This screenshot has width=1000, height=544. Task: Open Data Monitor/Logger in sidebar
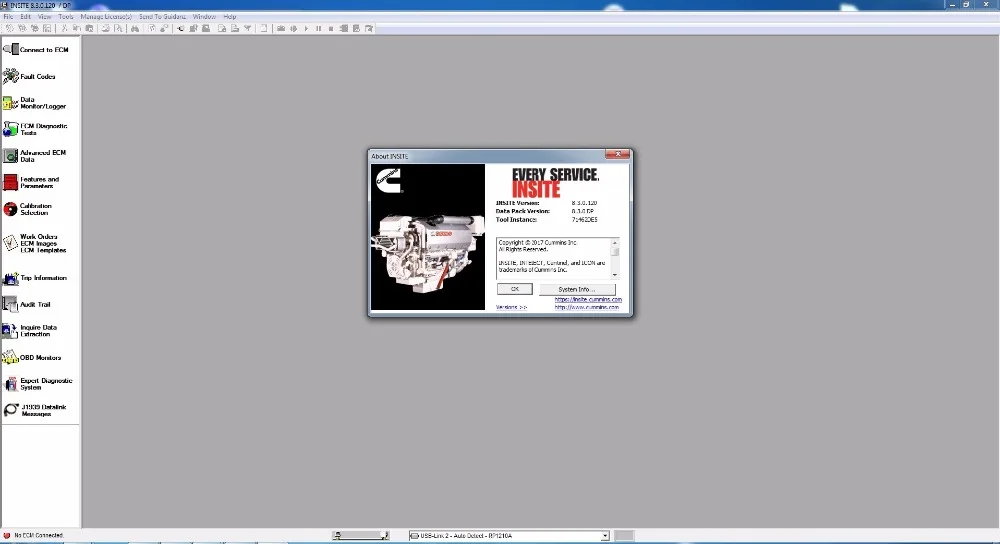coord(34,103)
